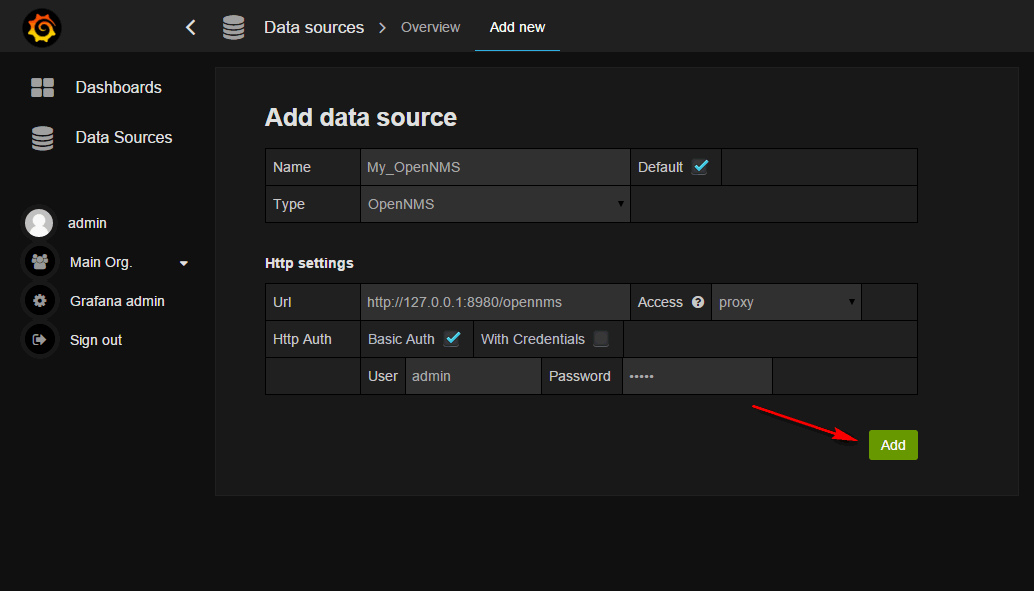Click the green Add button
The image size is (1034, 591).
coord(893,445)
